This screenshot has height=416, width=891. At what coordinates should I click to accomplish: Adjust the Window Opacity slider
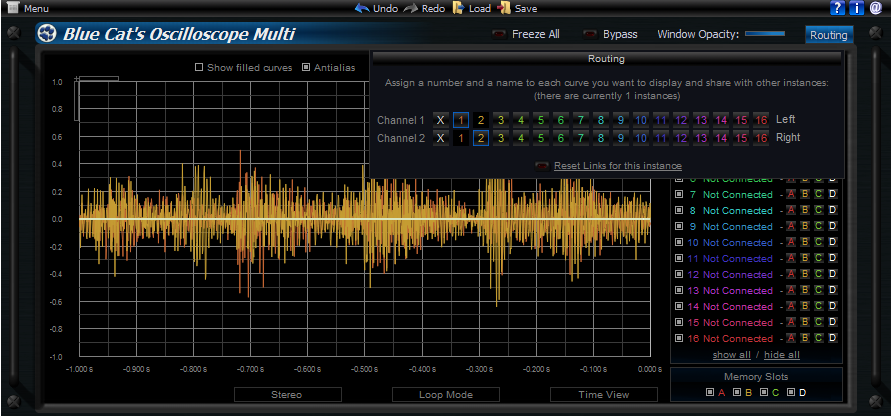pos(765,34)
